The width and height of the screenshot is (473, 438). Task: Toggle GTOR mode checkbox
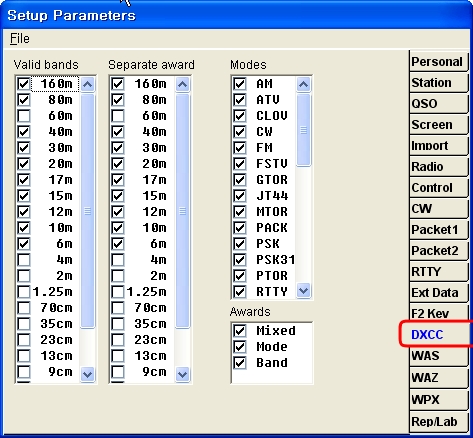(x=240, y=180)
